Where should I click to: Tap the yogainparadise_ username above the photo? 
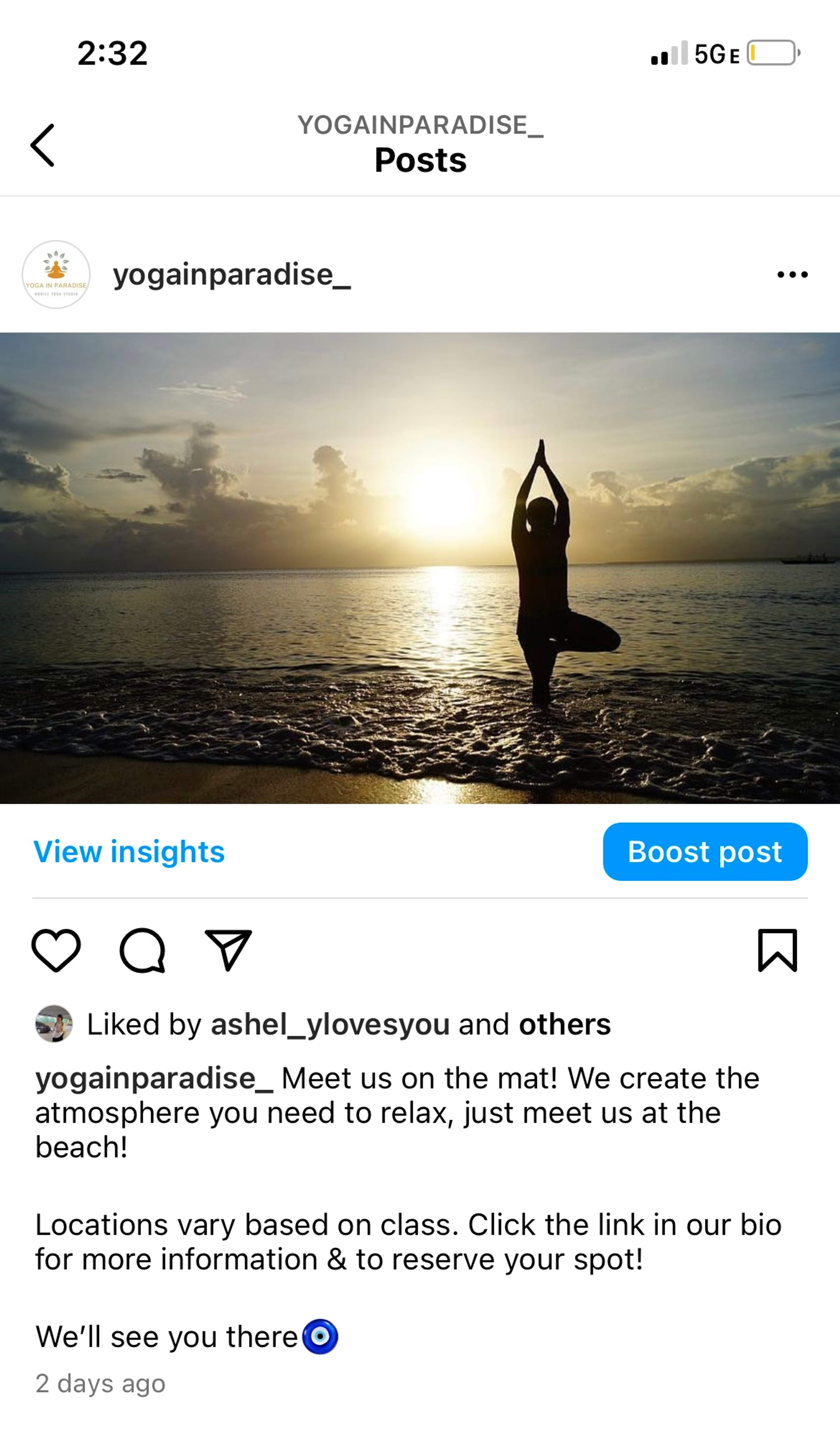pos(232,275)
